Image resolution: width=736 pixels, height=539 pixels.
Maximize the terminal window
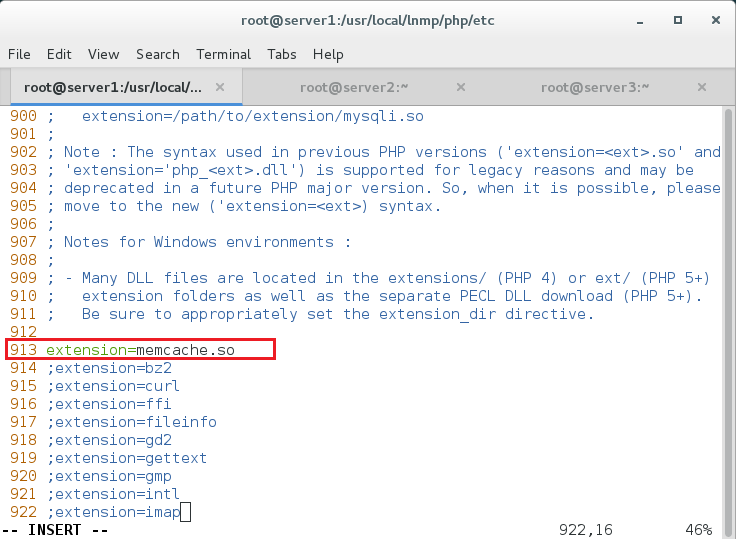[677, 20]
